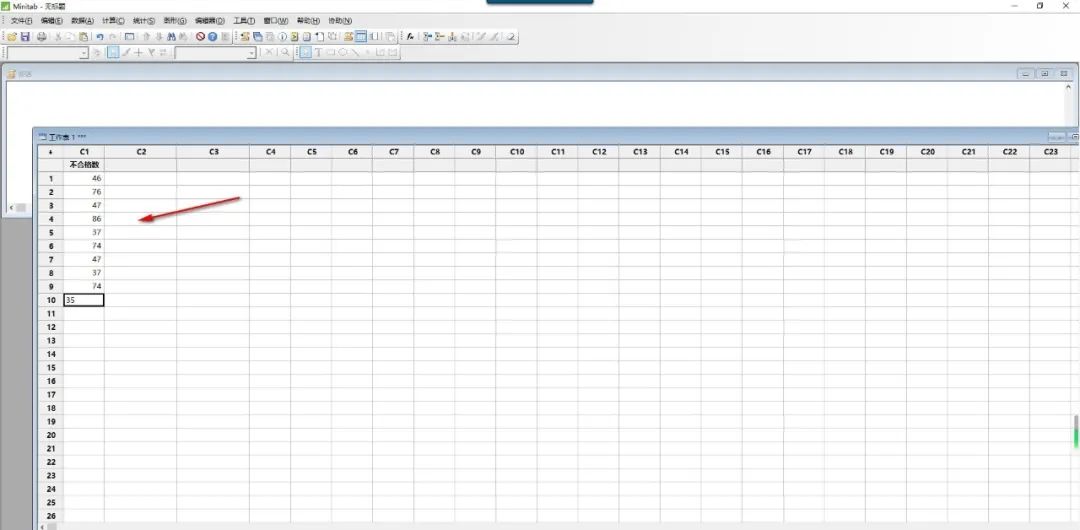Open the 编辑(E) menu
The image size is (1080, 530).
click(52, 21)
